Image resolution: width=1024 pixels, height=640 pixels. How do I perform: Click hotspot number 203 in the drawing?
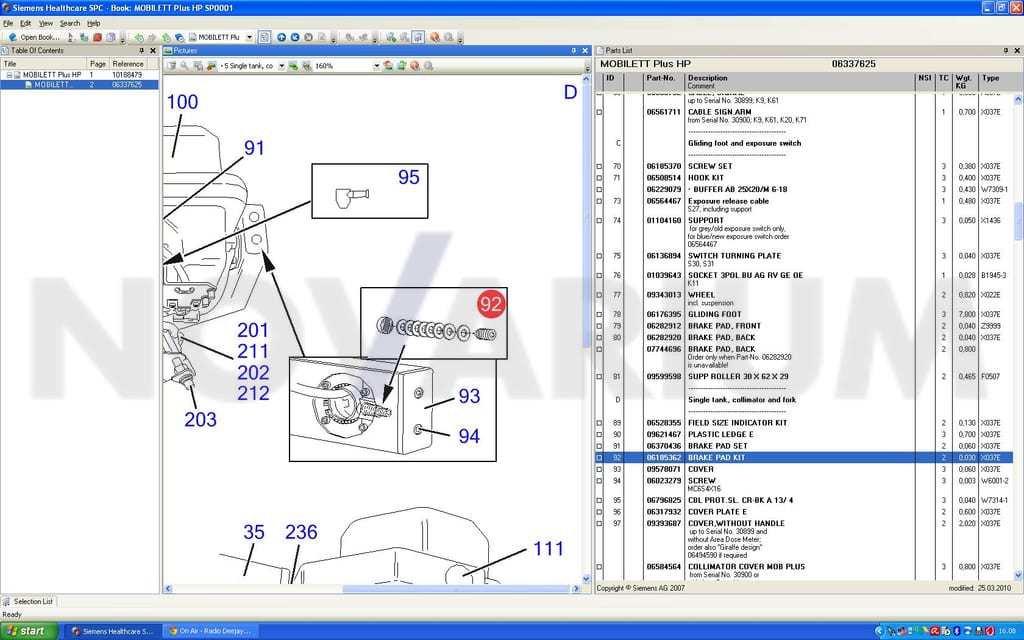coord(200,419)
